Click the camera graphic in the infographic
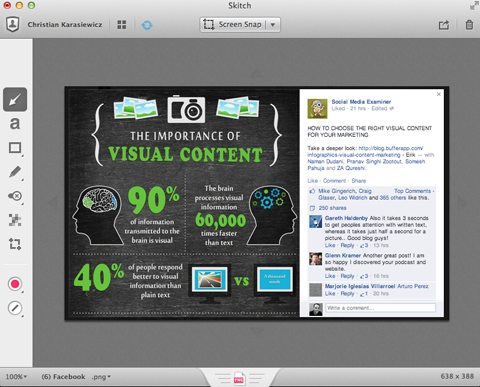Image resolution: width=480 pixels, height=387 pixels. pos(186,109)
